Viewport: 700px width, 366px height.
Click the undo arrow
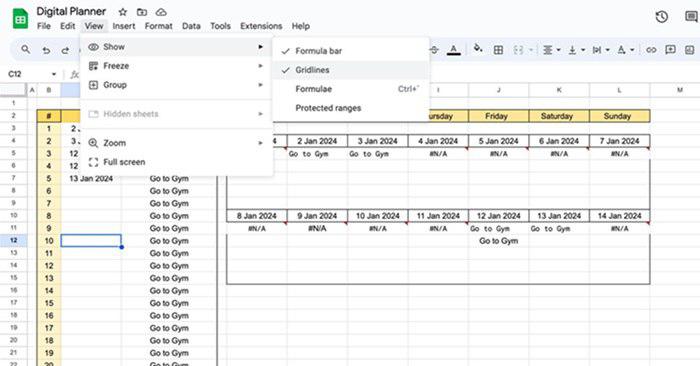click(46, 50)
